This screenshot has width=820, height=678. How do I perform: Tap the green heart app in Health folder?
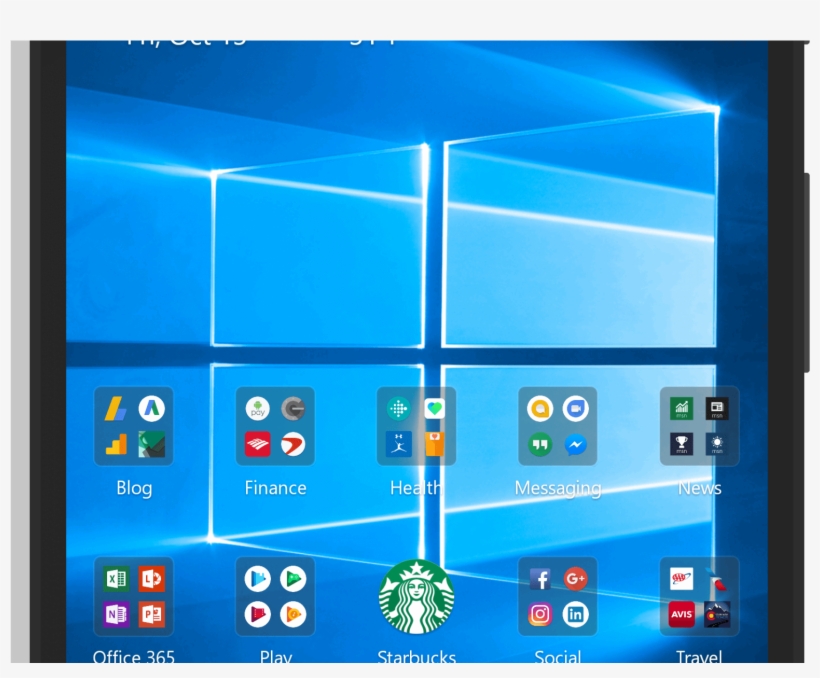[x=434, y=409]
